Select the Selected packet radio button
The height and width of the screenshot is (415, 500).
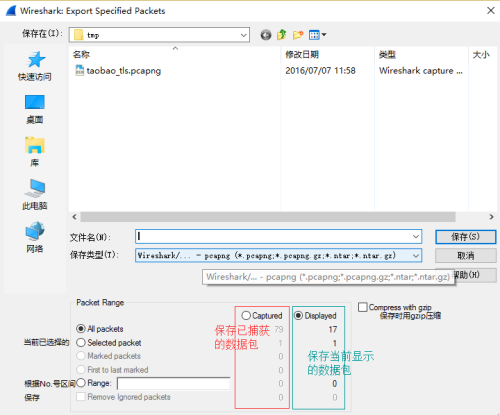pyautogui.click(x=81, y=343)
